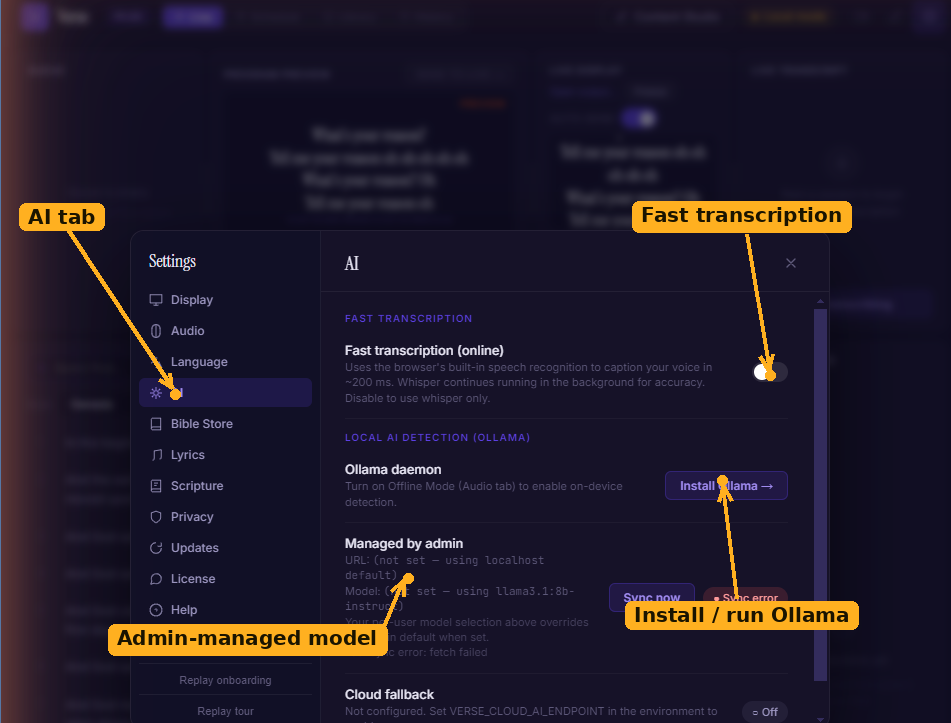Screen dimensions: 951x723
Task: Click the Sync now button
Action: pos(651,597)
